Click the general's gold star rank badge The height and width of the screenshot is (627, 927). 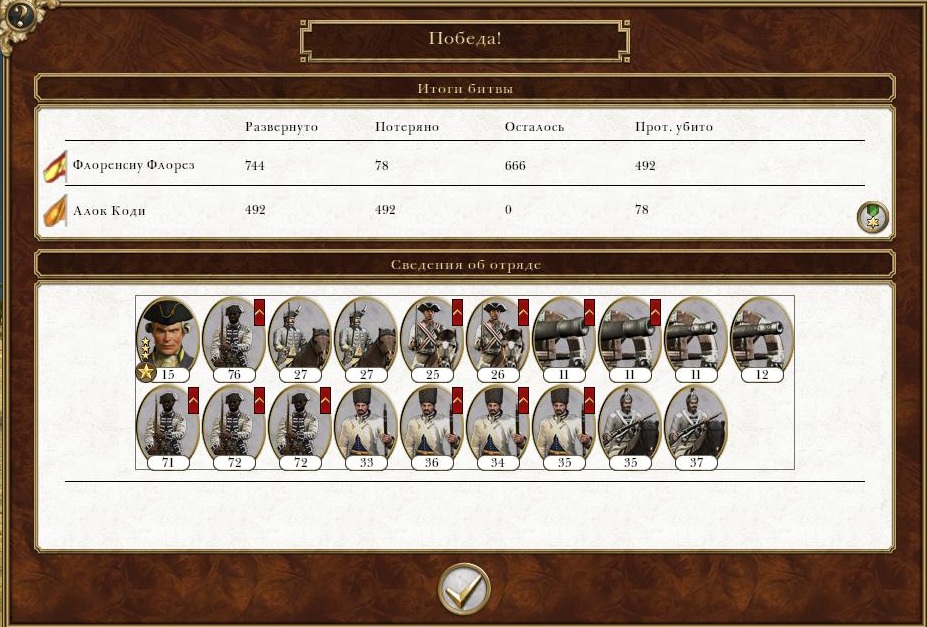(x=145, y=372)
